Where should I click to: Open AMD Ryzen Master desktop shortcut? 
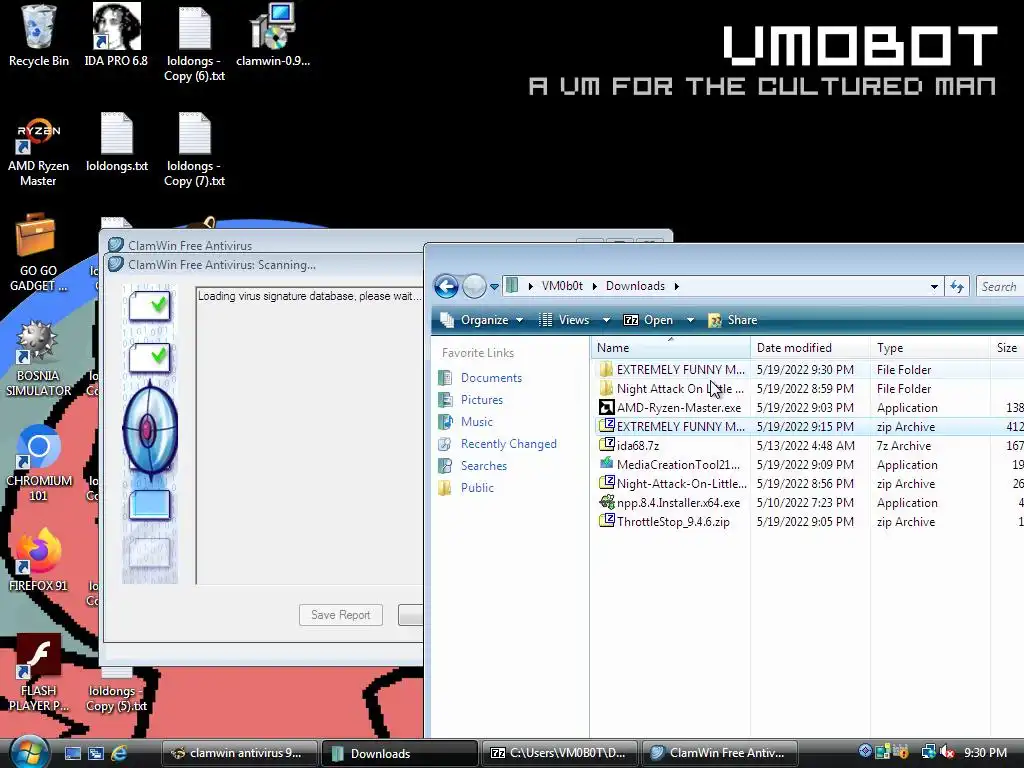click(39, 153)
